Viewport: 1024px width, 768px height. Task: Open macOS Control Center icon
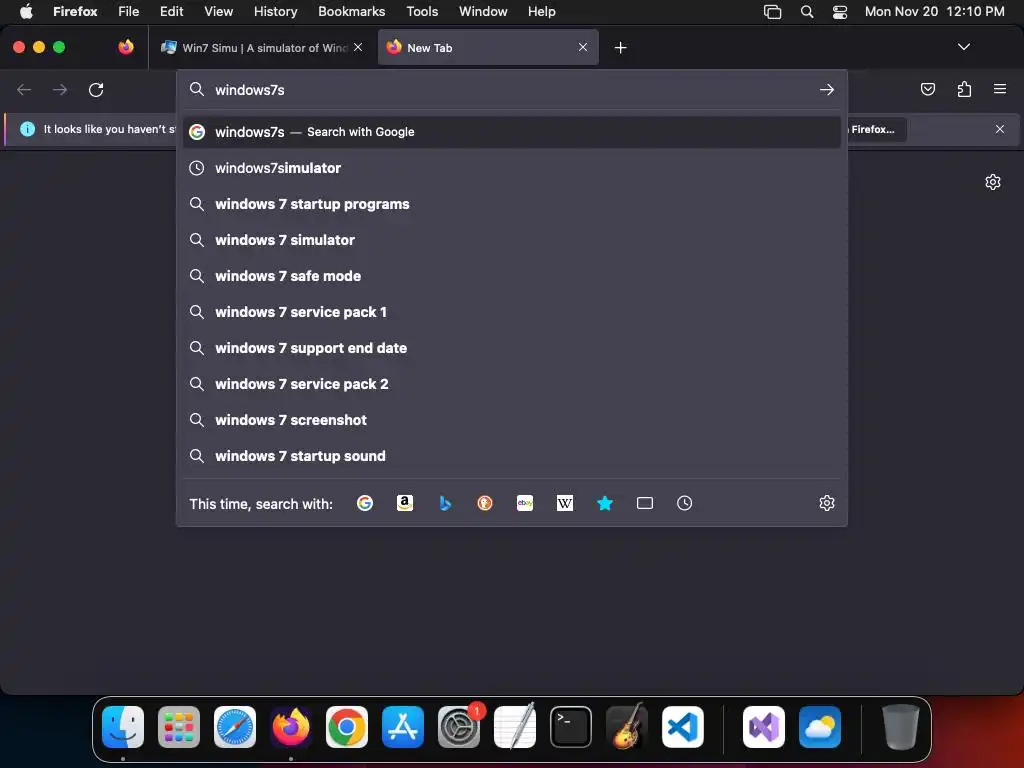[x=840, y=11]
